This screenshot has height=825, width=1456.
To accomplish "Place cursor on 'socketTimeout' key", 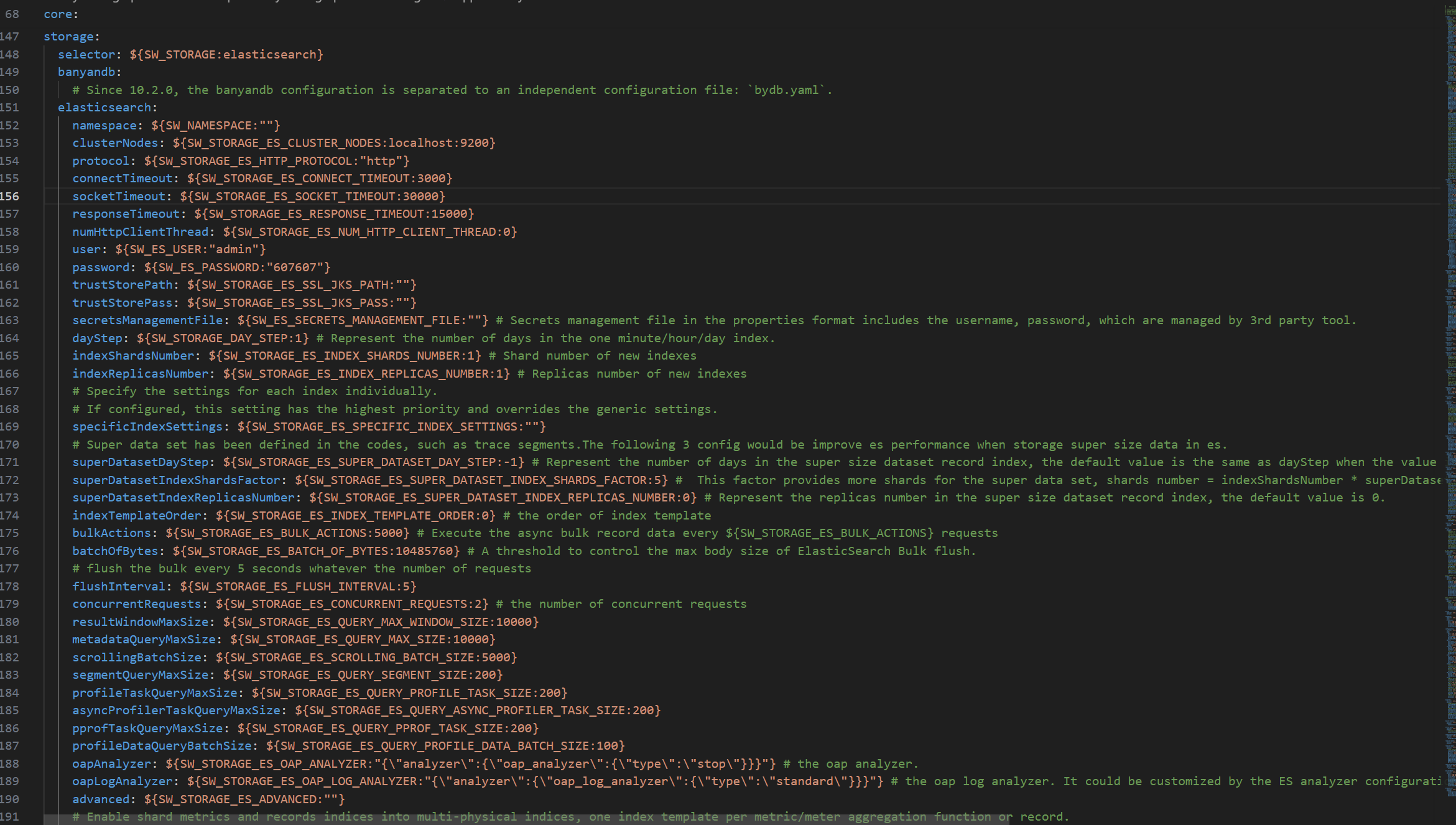I will click(118, 197).
